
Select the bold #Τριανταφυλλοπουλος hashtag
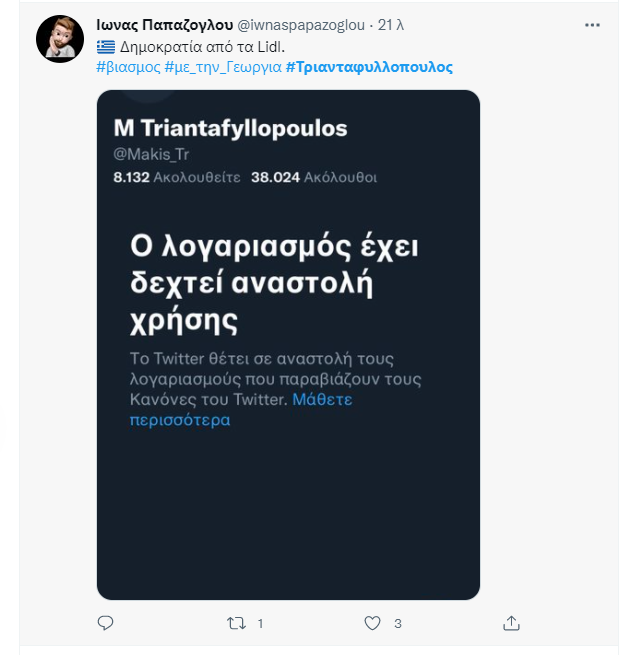click(x=369, y=67)
